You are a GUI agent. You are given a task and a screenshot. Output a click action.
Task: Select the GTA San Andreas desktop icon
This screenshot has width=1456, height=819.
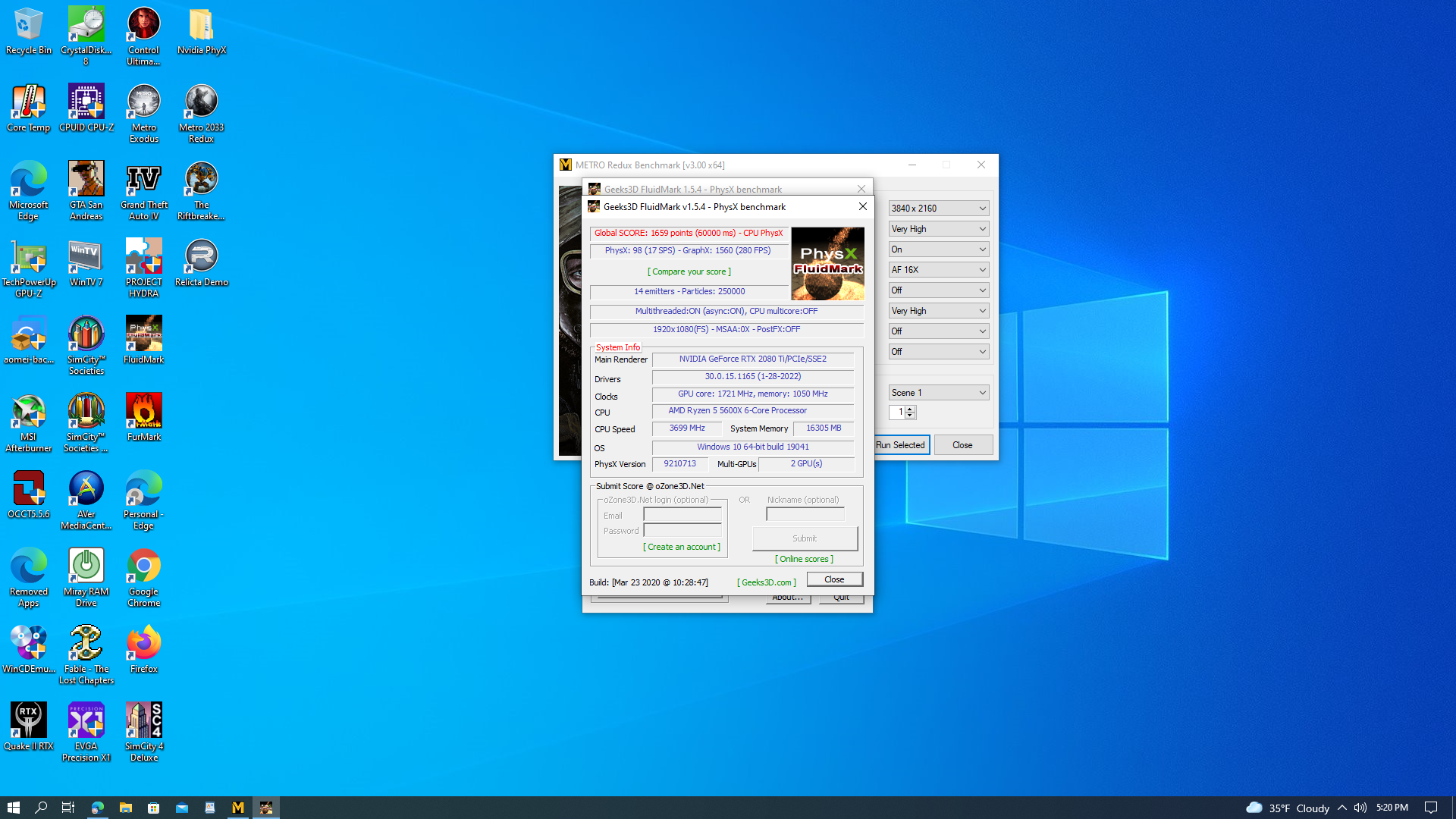click(86, 191)
